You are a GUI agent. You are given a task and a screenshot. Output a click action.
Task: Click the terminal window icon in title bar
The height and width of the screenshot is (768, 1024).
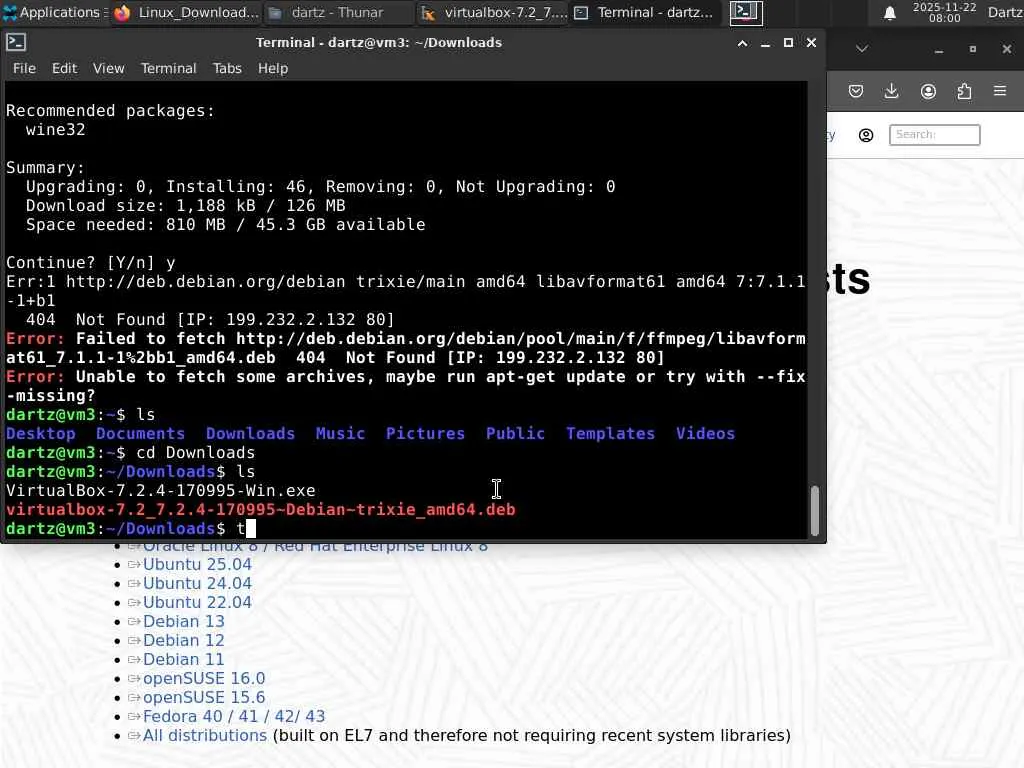16,42
